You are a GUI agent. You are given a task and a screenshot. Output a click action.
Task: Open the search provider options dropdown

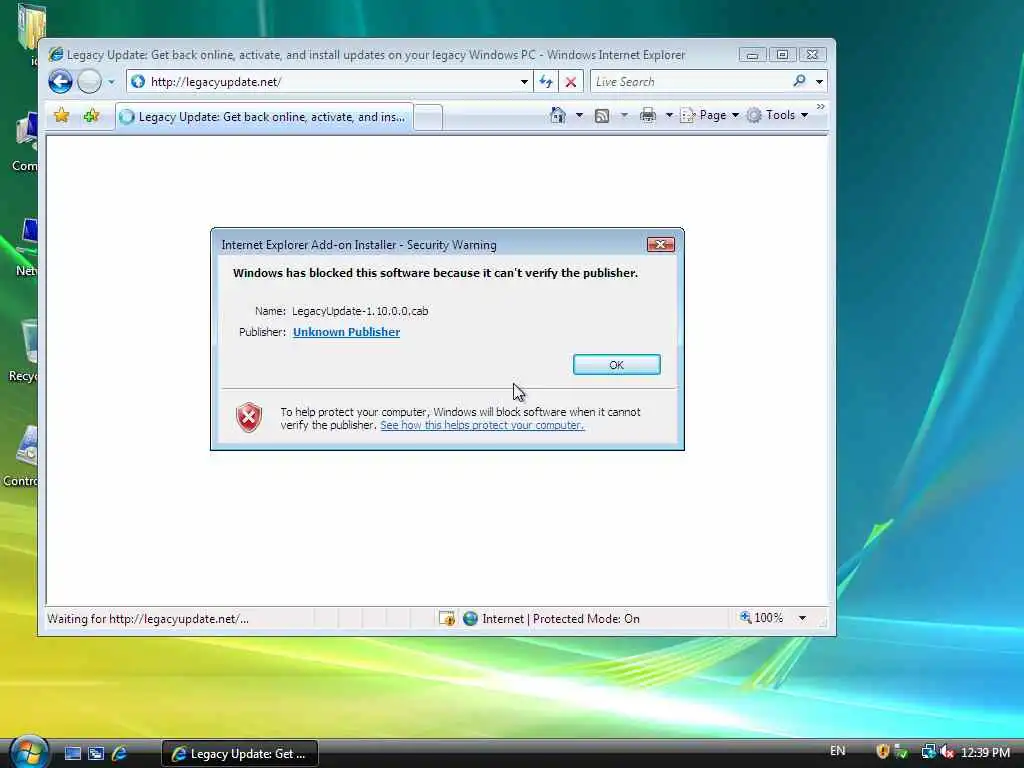(820, 82)
